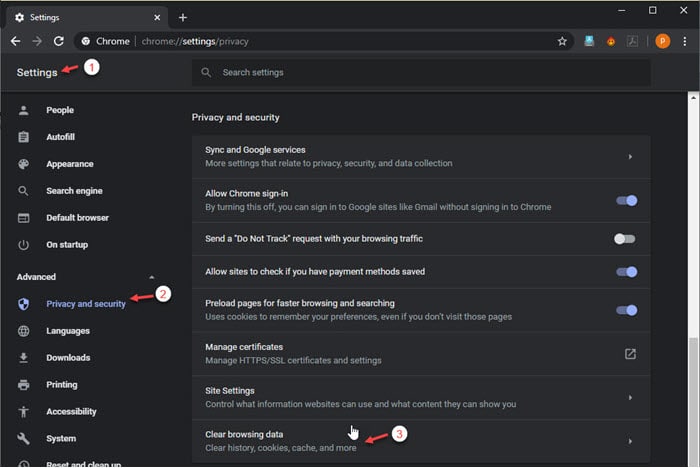Click the Search engine magnifier icon
Screen dimensions: 700x468
pyautogui.click(x=24, y=191)
